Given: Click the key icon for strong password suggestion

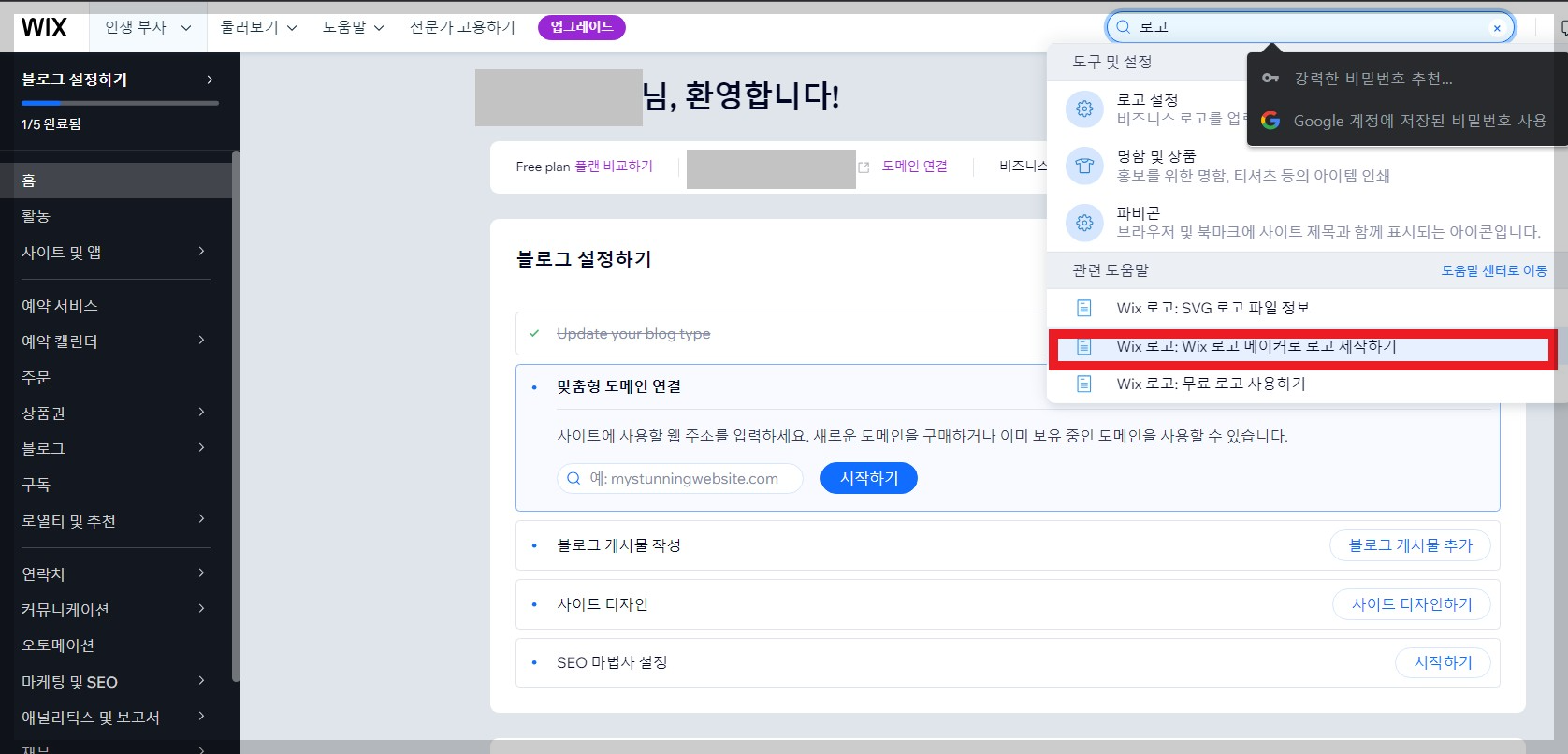Looking at the screenshot, I should pyautogui.click(x=1270, y=79).
